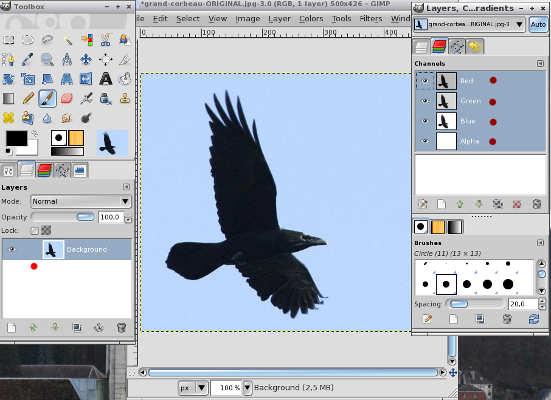The width and height of the screenshot is (551, 400).
Task: Open the layer Mode dropdown showing Normal
Action: click(x=81, y=201)
